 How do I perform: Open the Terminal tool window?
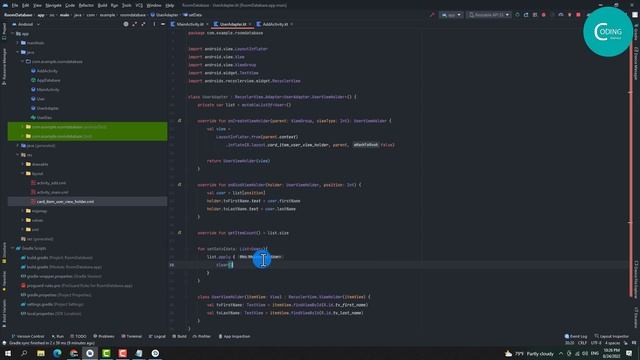click(131, 336)
